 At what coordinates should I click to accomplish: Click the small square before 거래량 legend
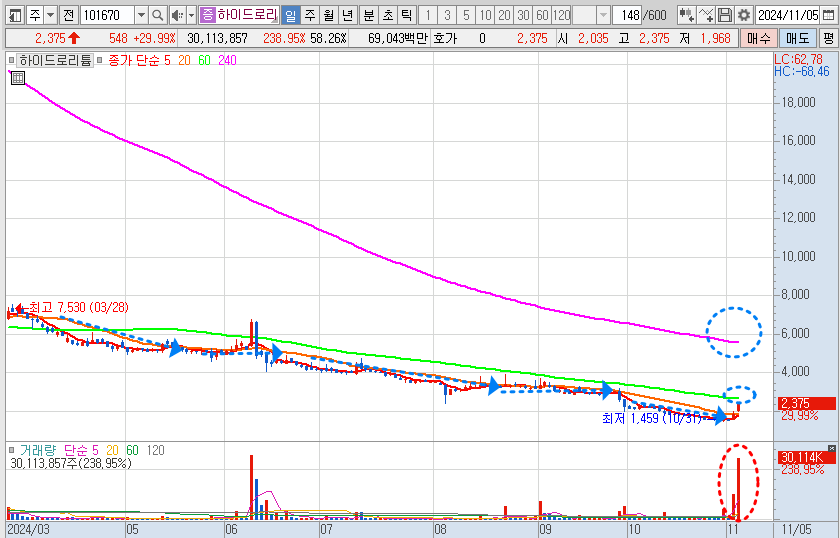click(x=12, y=450)
